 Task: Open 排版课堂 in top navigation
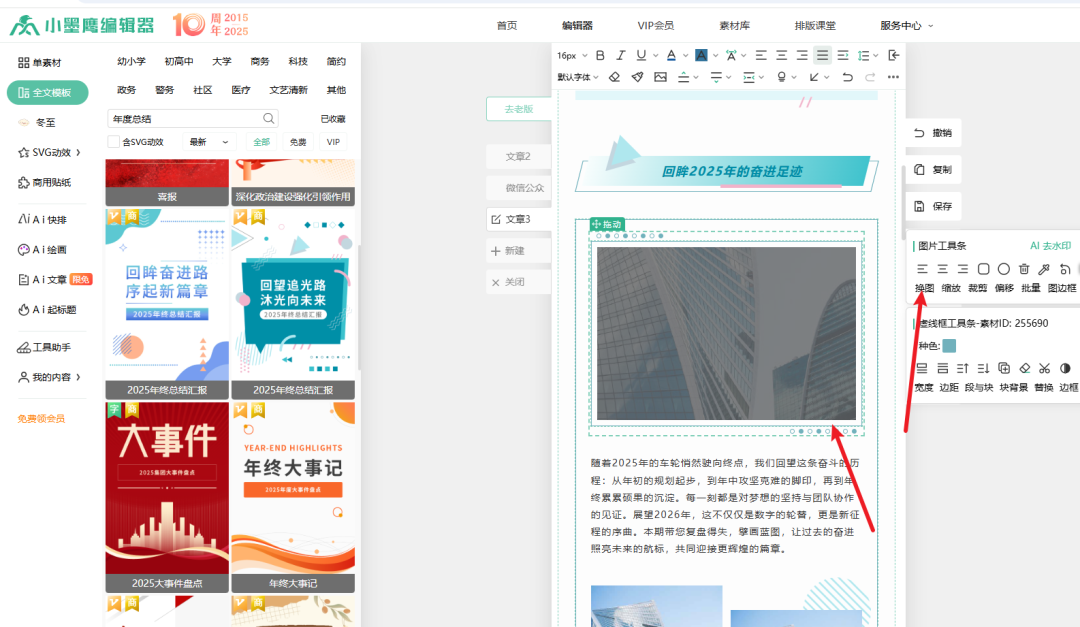[x=815, y=25]
